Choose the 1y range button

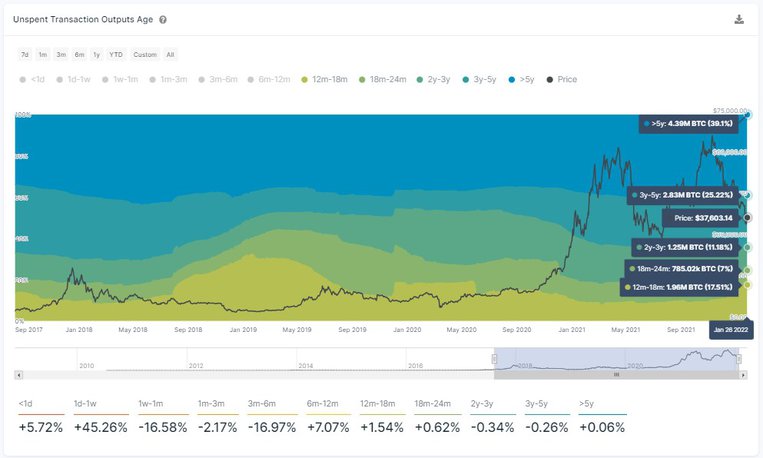point(96,54)
